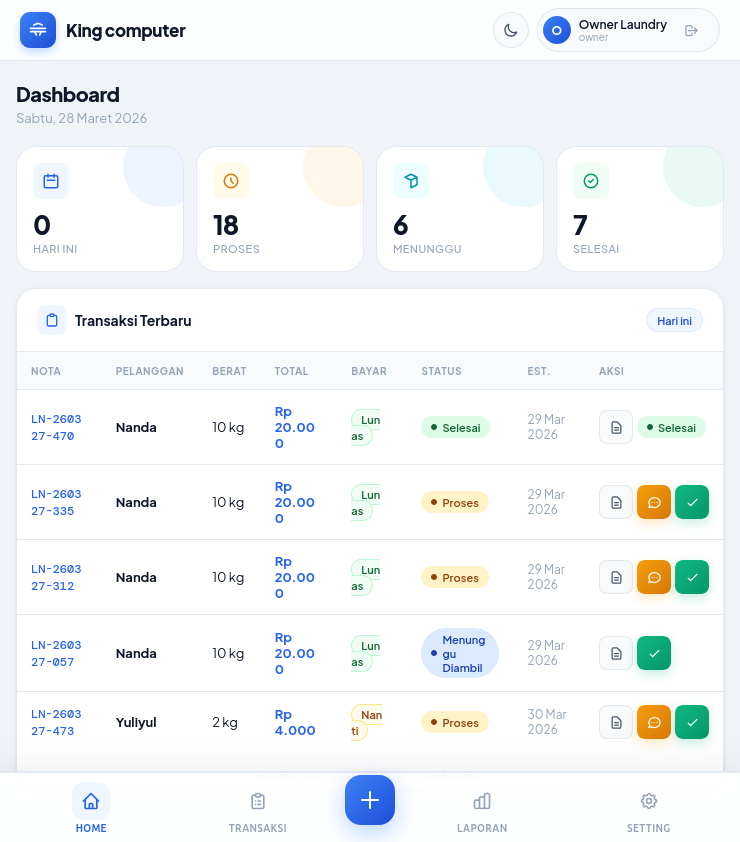This screenshot has height=842, width=740.
Task: Mark Yuliyul's order as done
Action: (x=692, y=722)
